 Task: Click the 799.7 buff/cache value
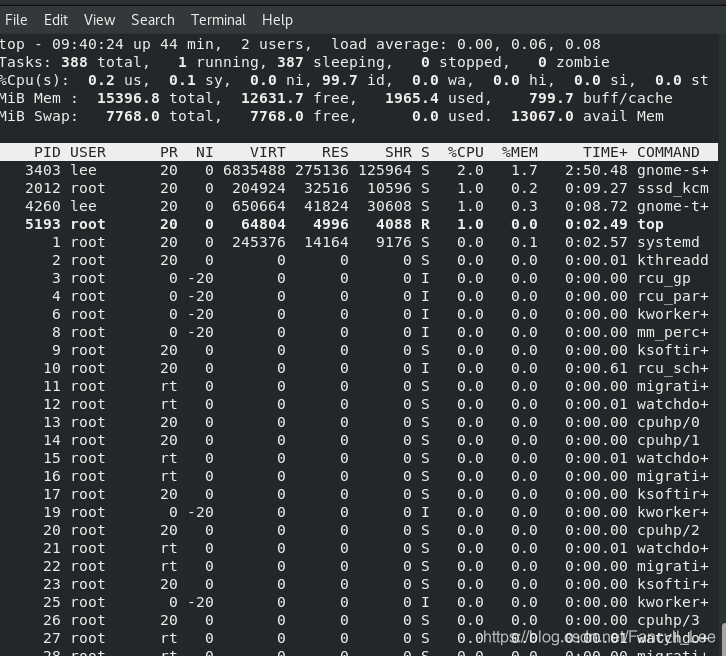click(551, 99)
